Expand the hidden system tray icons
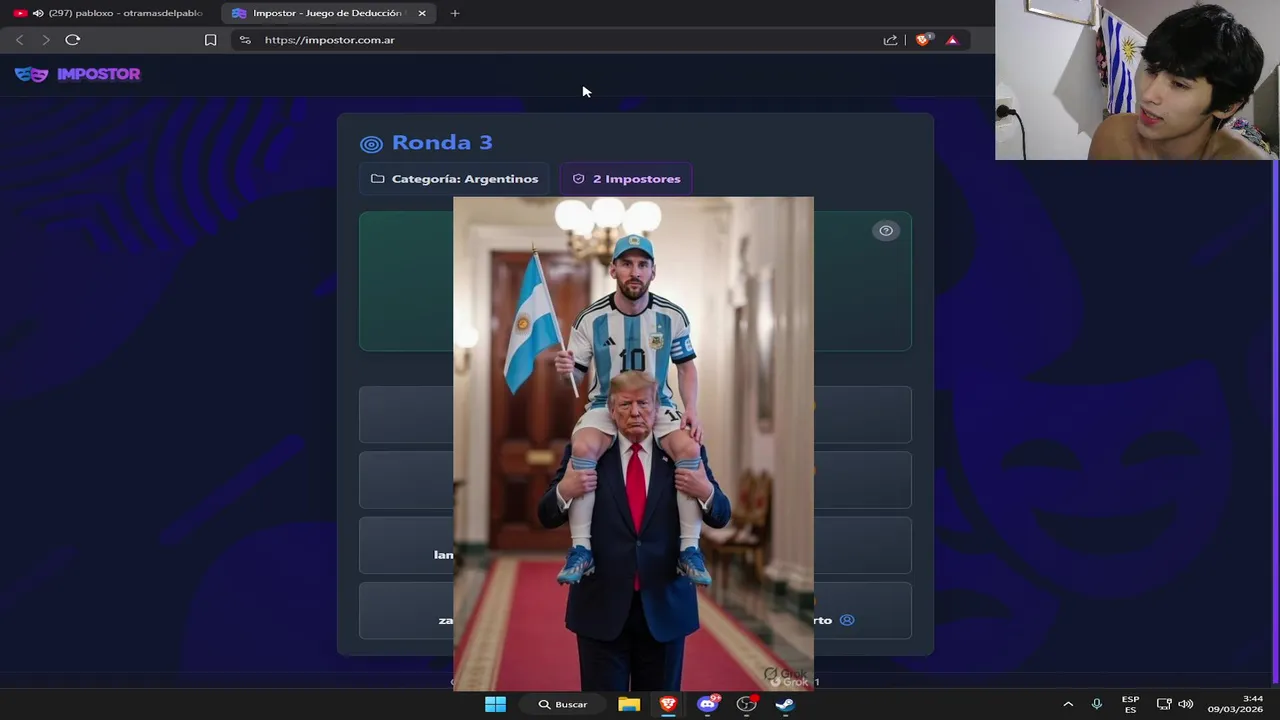This screenshot has width=1280, height=720. click(1068, 704)
